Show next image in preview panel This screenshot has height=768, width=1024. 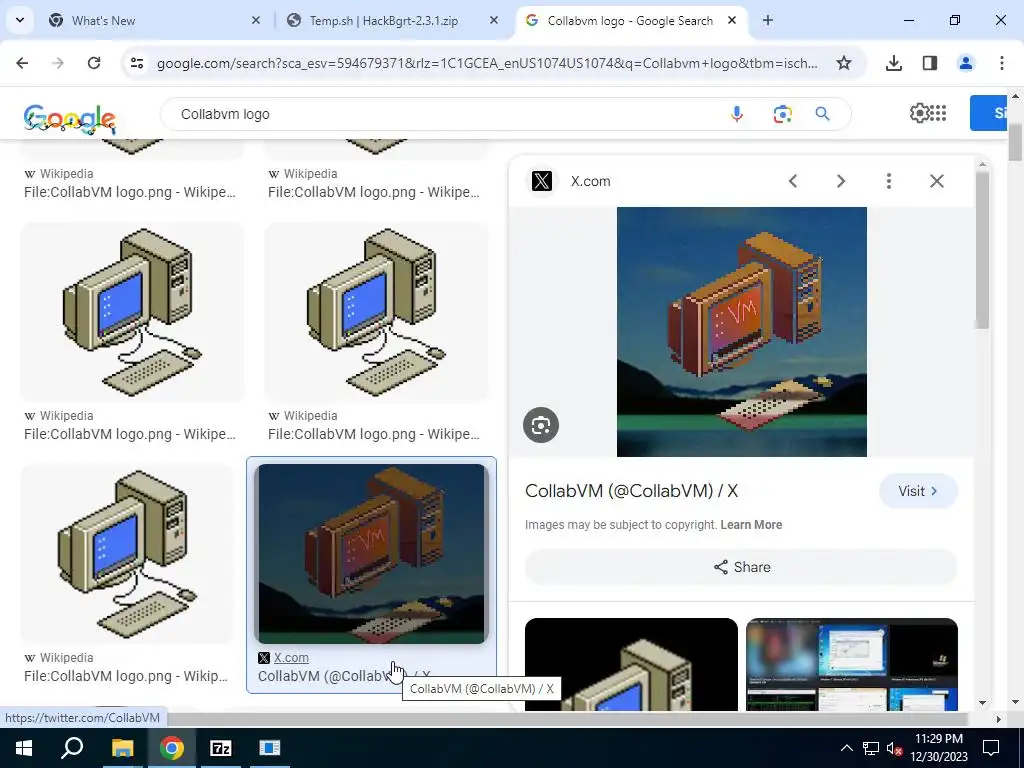(x=841, y=181)
